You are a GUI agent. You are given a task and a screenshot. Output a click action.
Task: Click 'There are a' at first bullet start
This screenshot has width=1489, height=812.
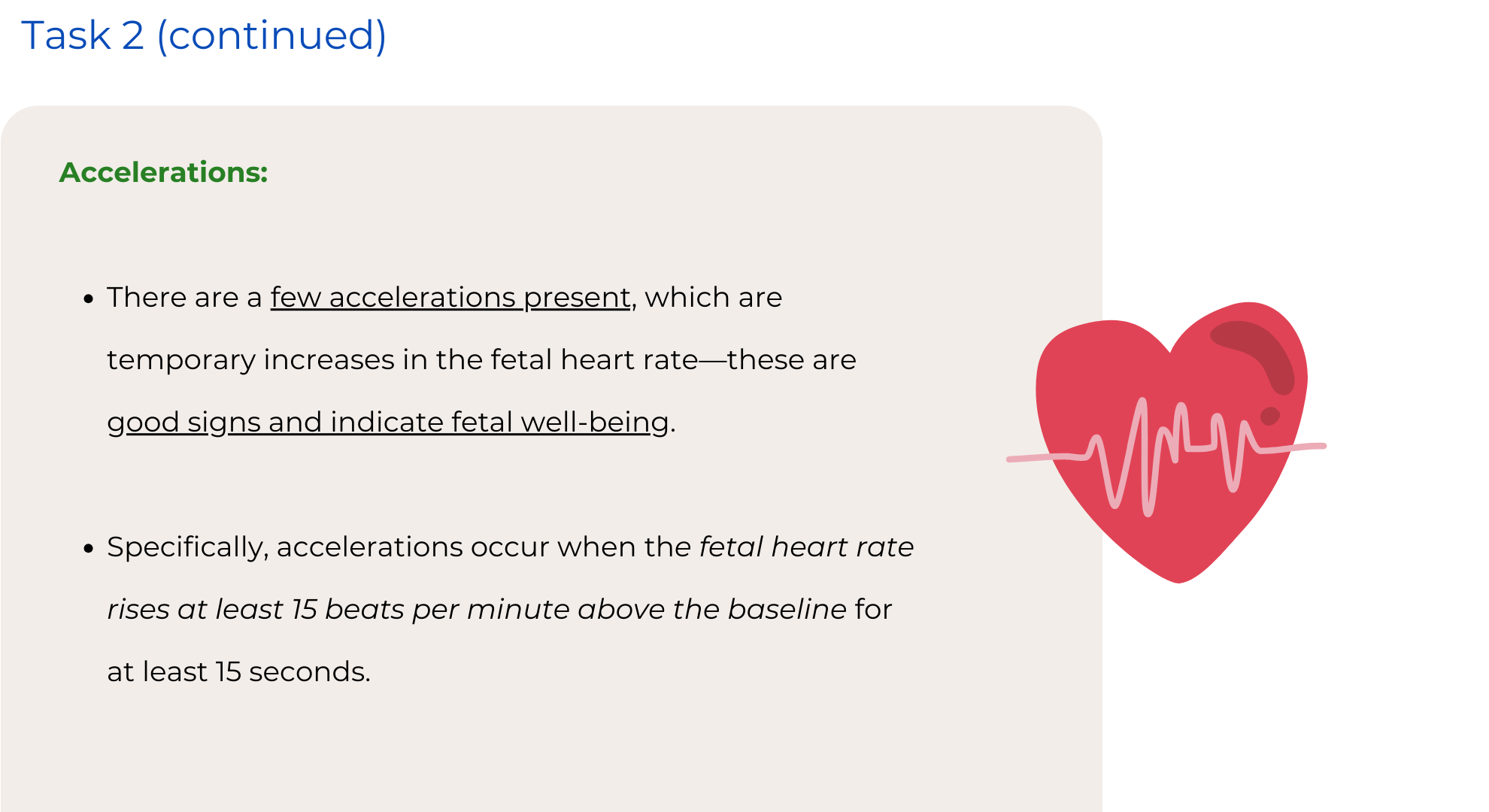pyautogui.click(x=183, y=297)
